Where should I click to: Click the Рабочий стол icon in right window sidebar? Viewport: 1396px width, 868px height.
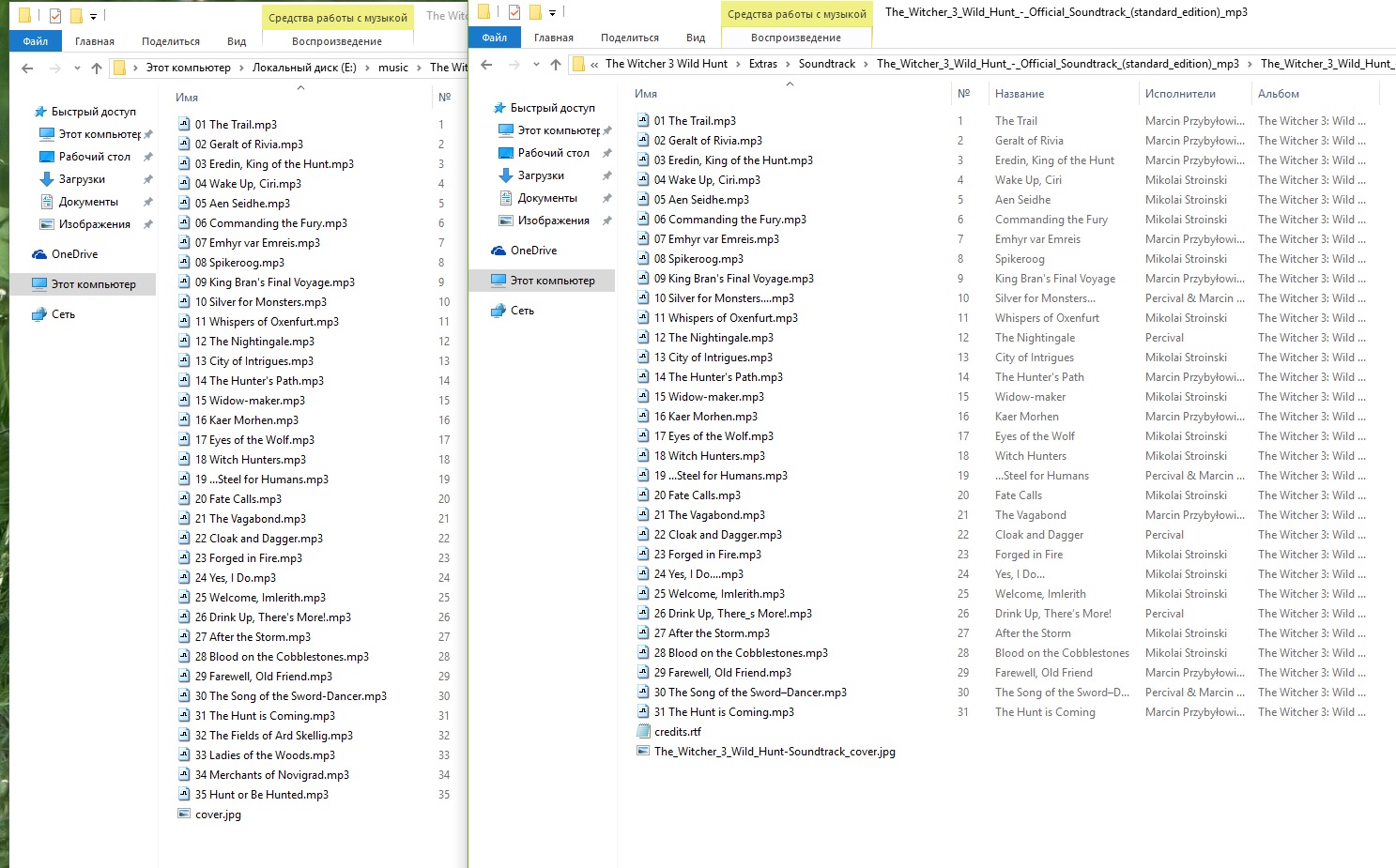coord(505,153)
